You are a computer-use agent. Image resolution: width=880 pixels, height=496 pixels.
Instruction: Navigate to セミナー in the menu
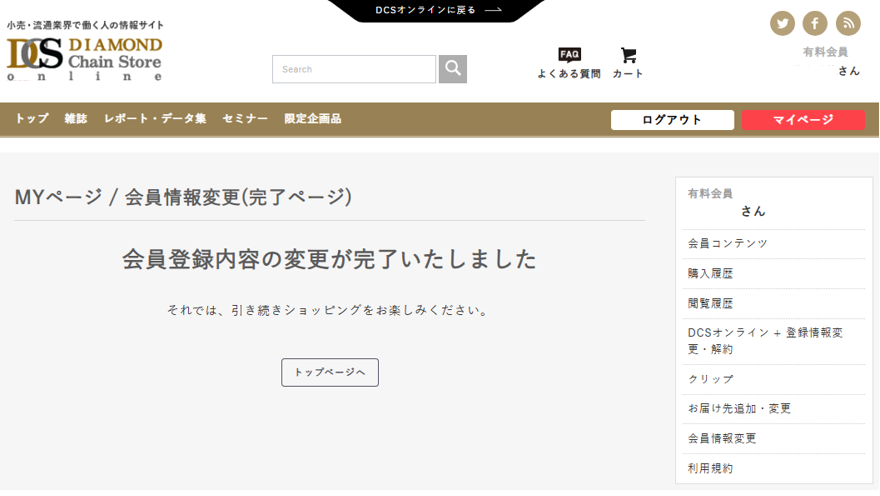pyautogui.click(x=245, y=119)
